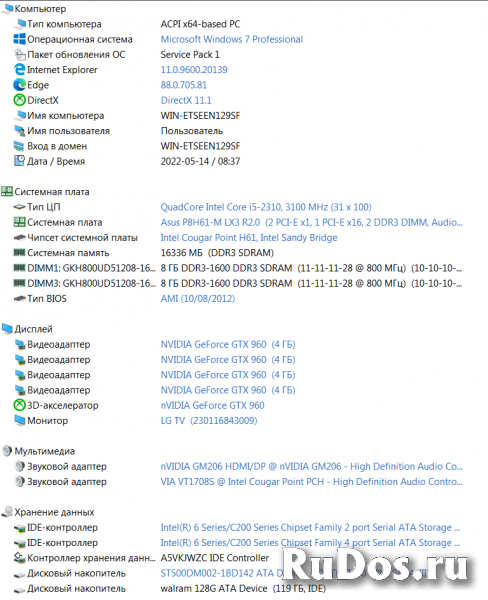Select ACPI x64-based PC value
Image resolution: width=488 pixels, height=600 pixels.
200,24
